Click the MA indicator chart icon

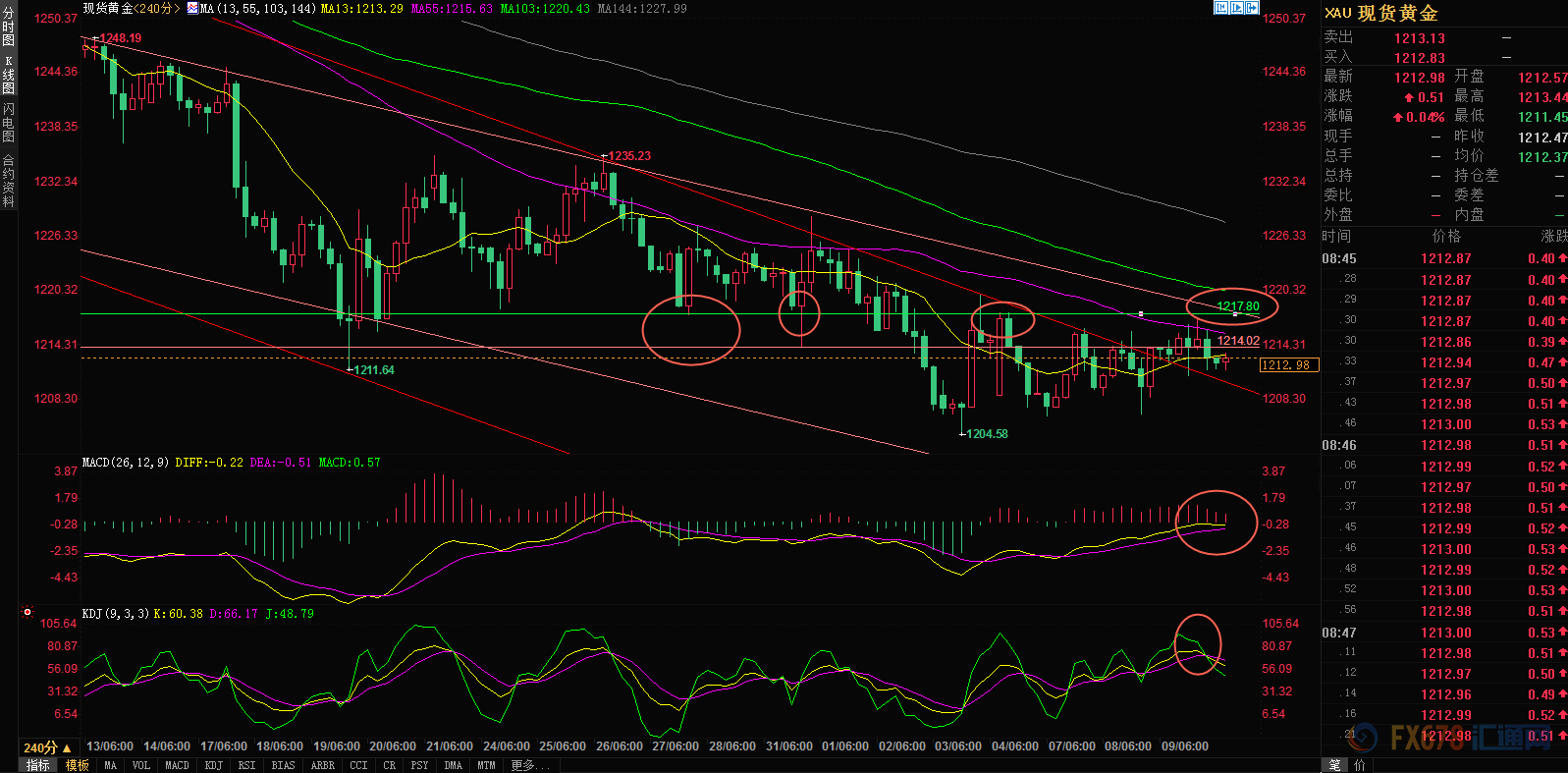point(192,8)
